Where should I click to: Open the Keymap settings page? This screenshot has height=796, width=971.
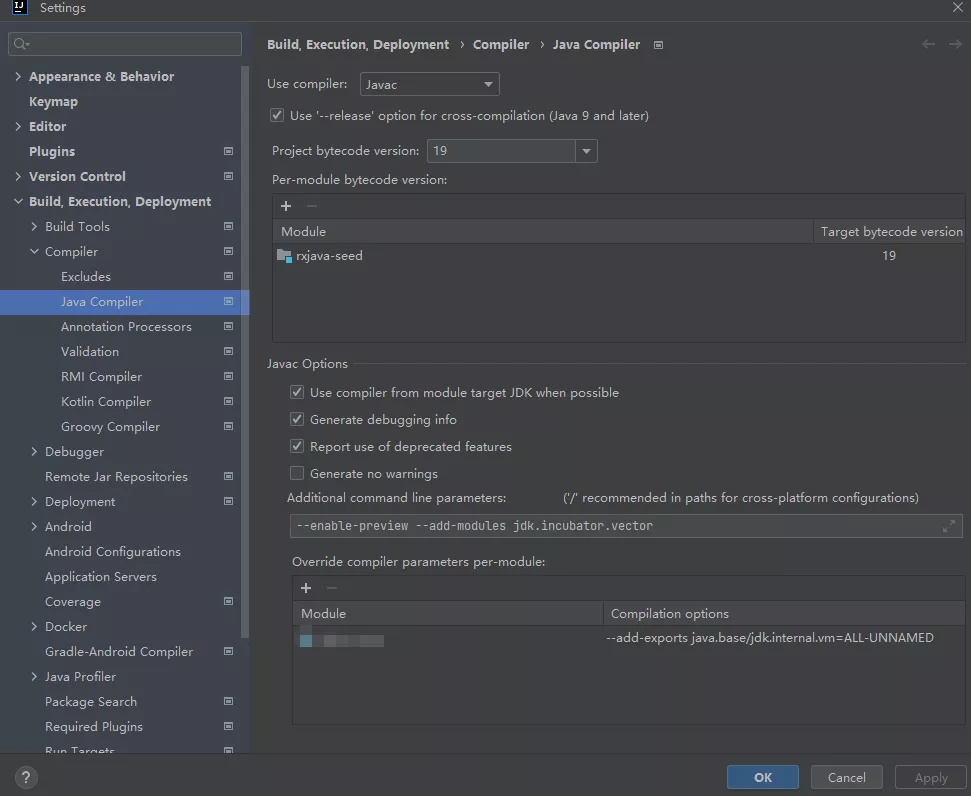[53, 102]
